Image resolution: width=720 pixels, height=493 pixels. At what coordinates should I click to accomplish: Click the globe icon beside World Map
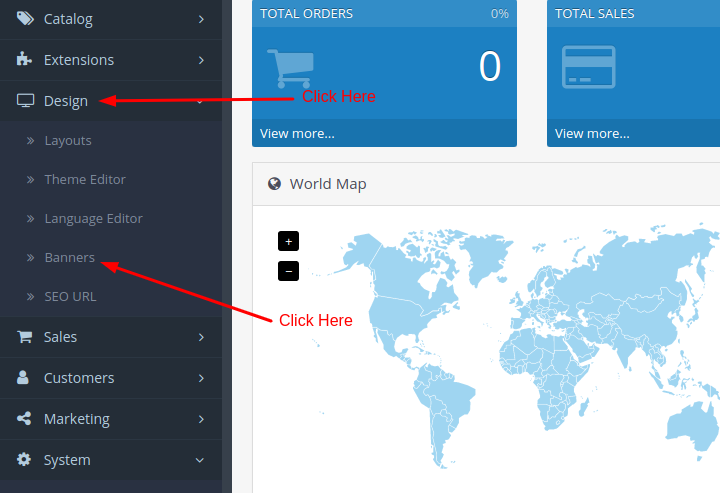point(275,184)
